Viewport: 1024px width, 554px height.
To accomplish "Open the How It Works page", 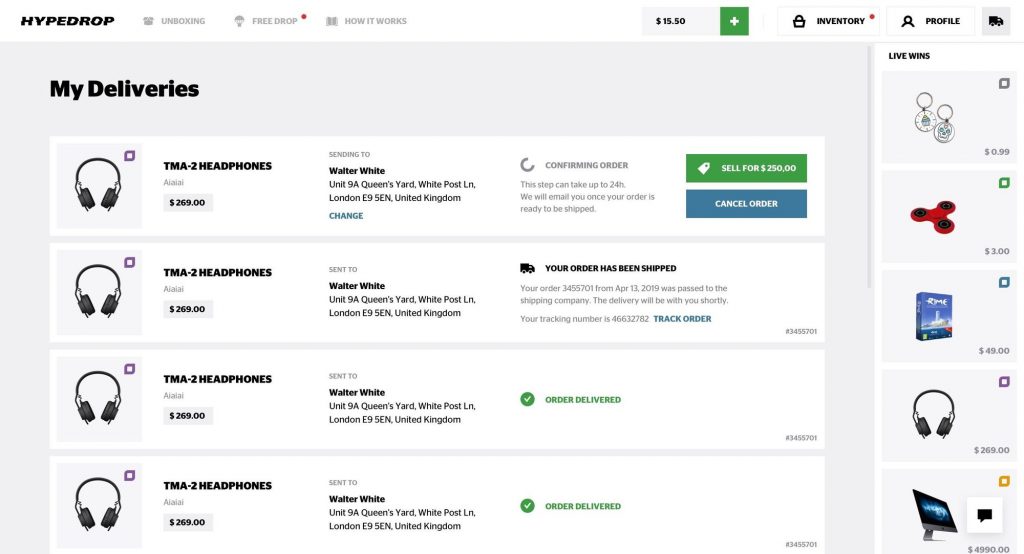I will 366,21.
